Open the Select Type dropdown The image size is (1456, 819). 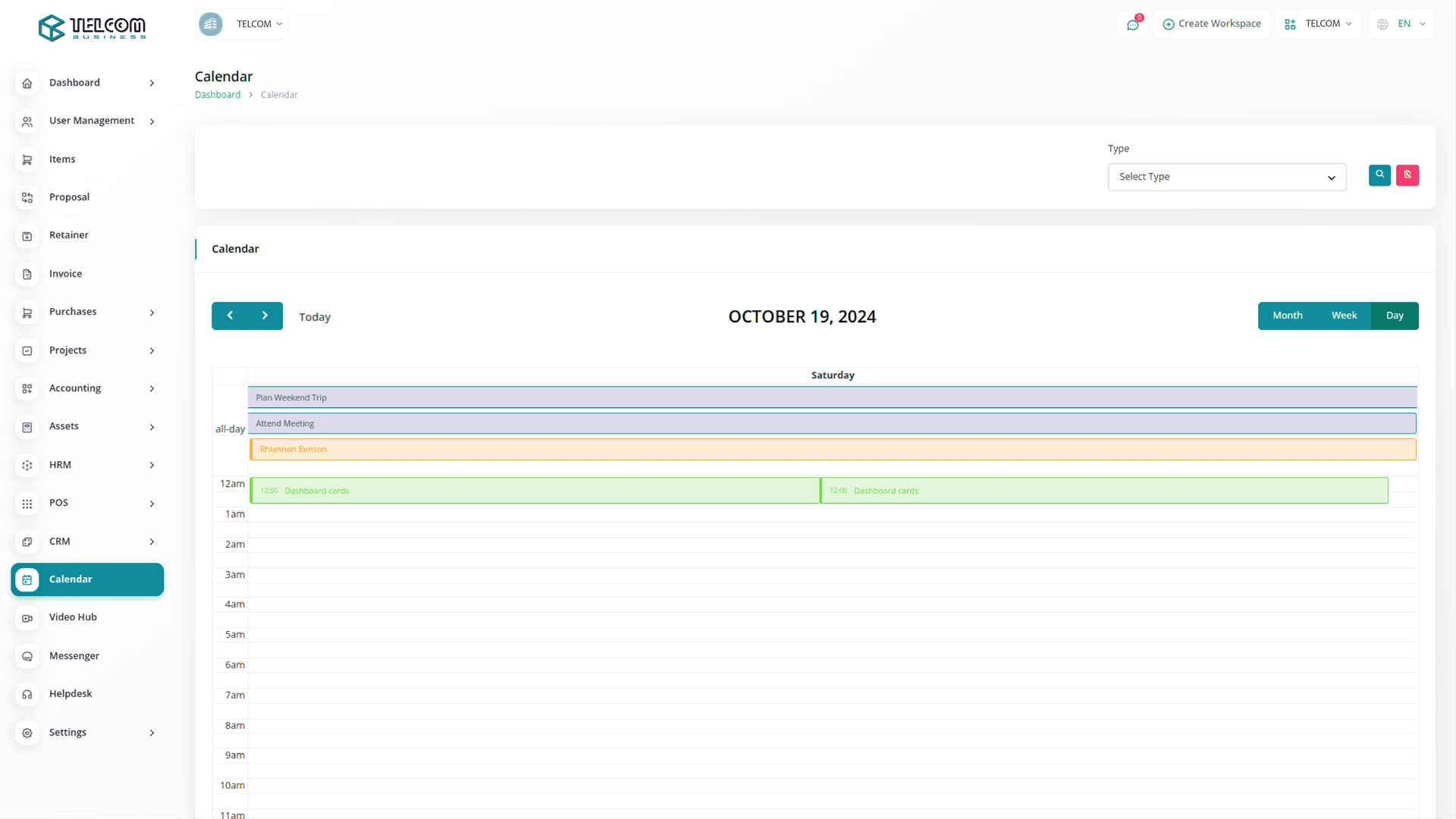[1226, 177]
